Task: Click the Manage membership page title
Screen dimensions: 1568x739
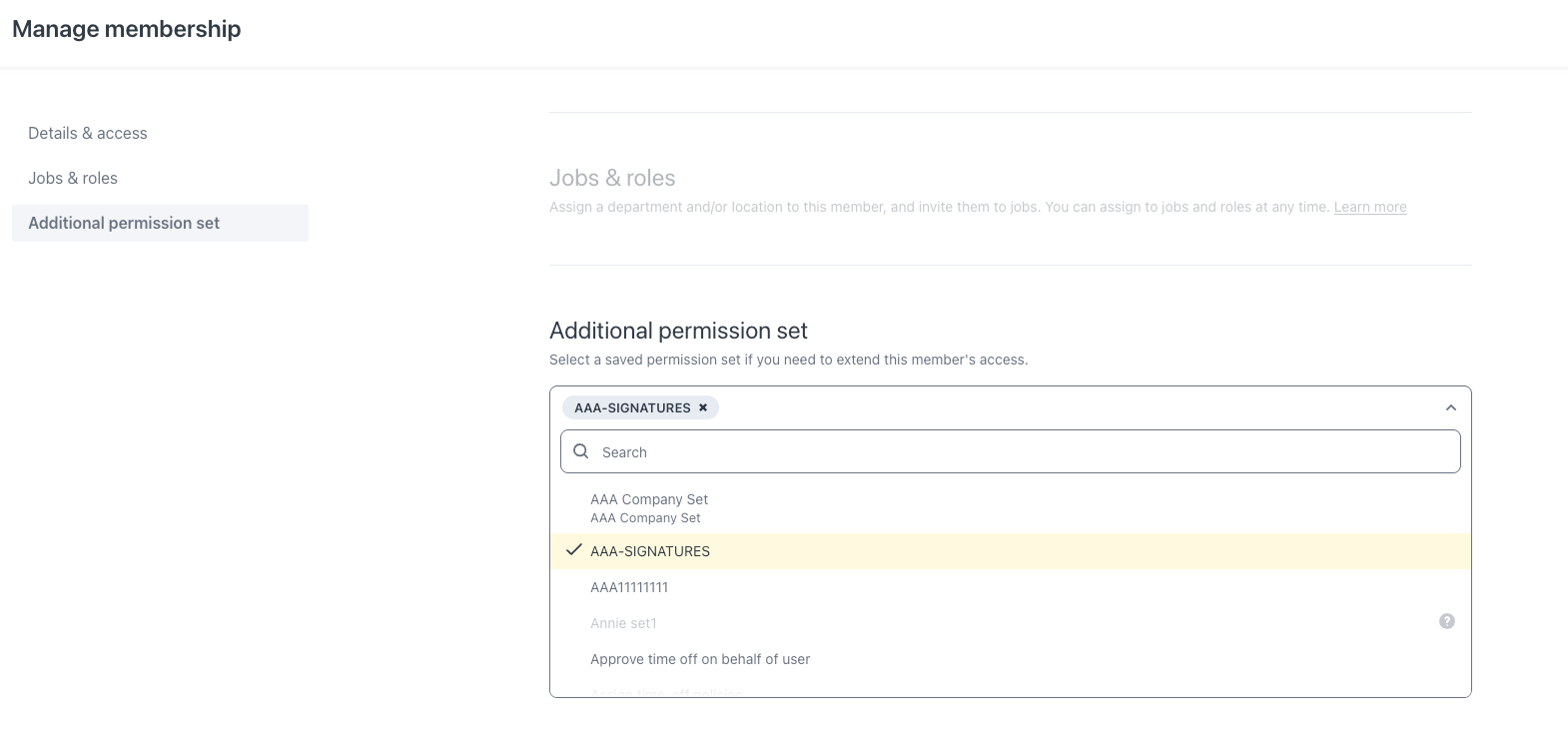Action: coord(127,29)
